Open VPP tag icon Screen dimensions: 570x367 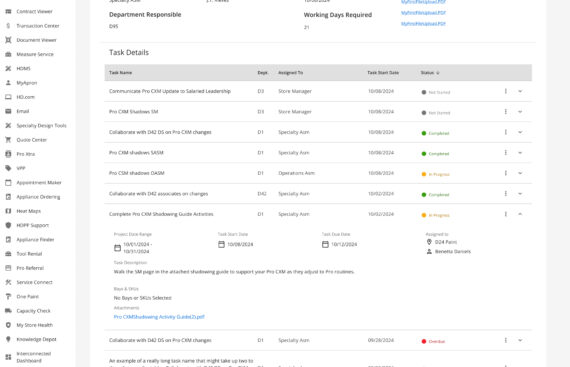(8, 168)
